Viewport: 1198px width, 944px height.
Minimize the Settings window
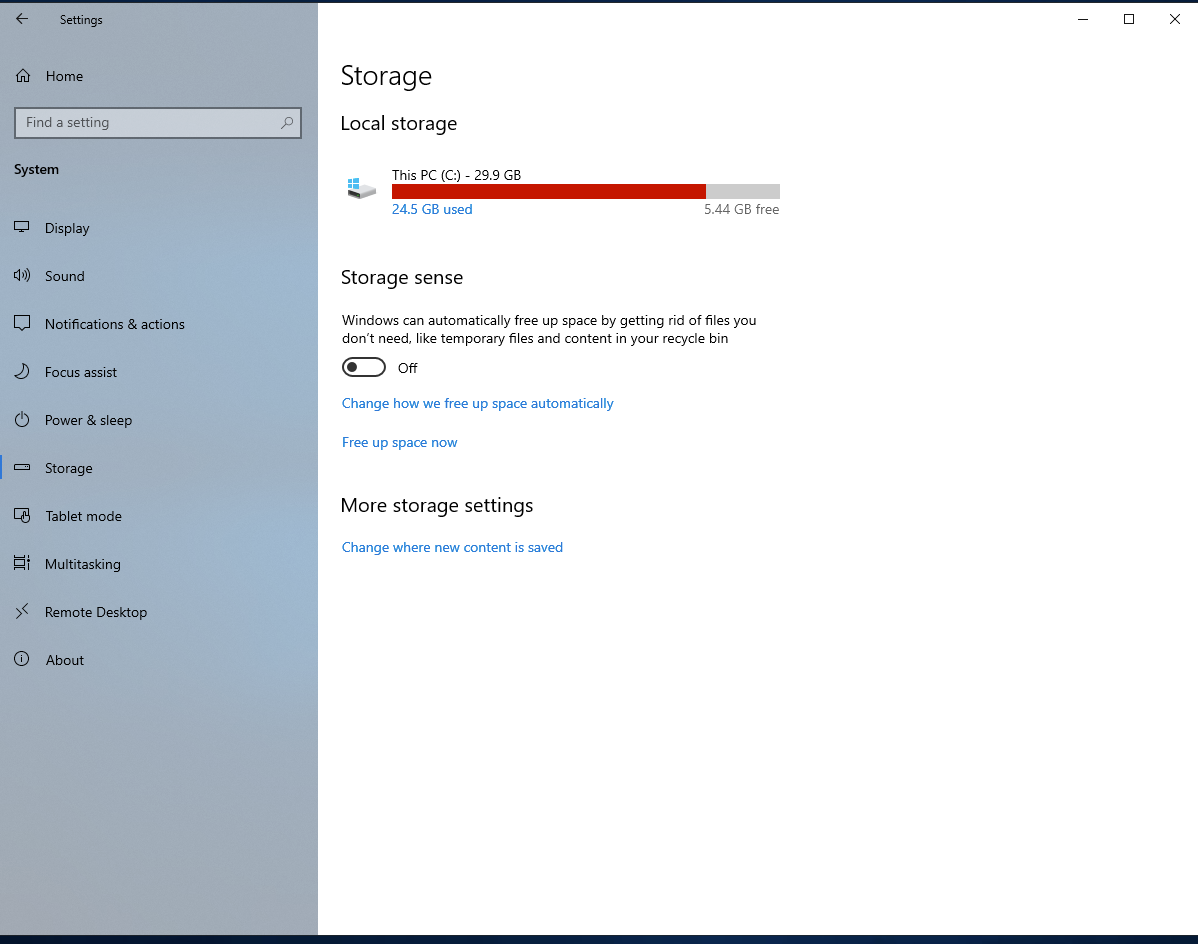pyautogui.click(x=1083, y=19)
